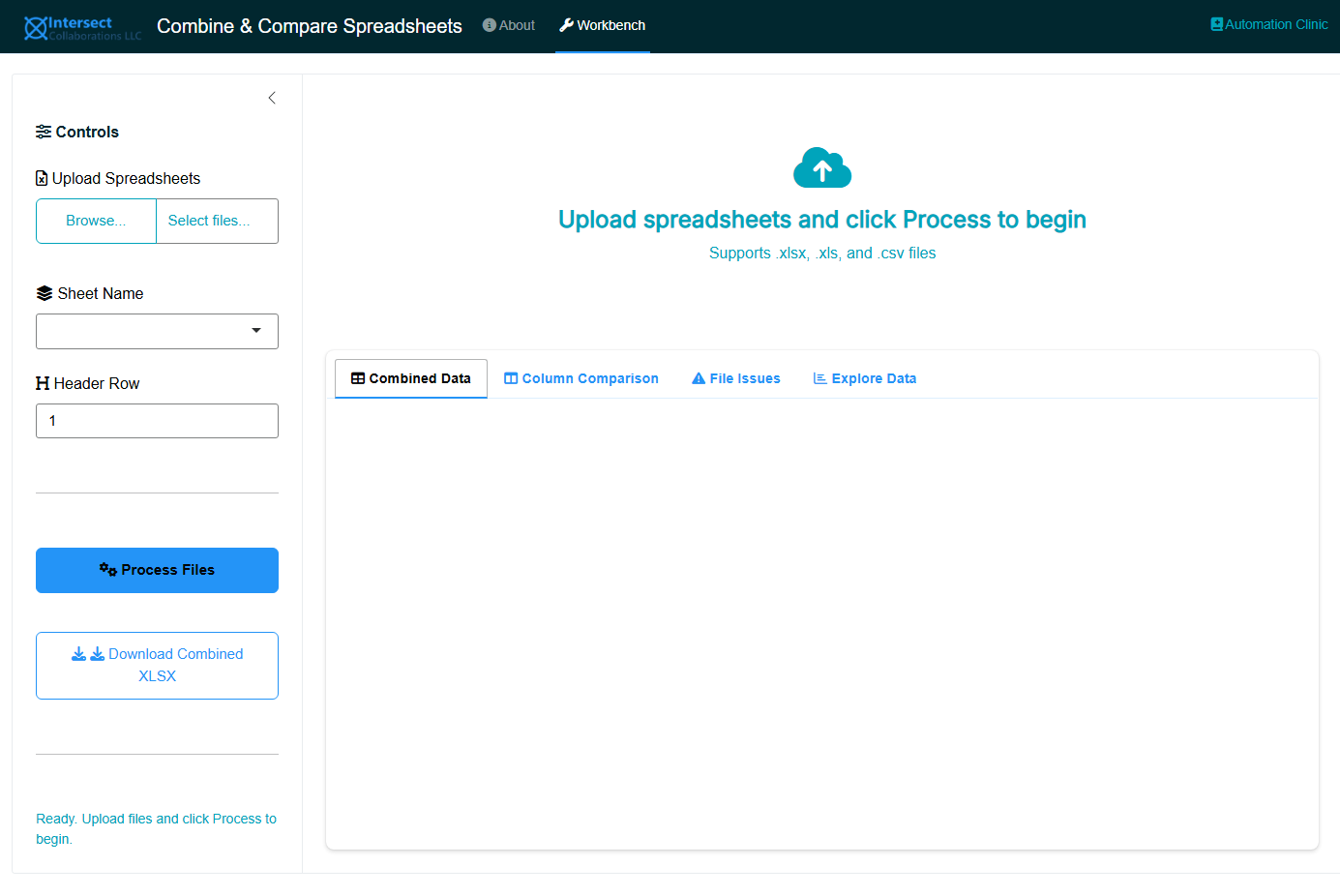This screenshot has width=1340, height=896.
Task: Click the gears icon on Process Files
Action: click(x=108, y=569)
